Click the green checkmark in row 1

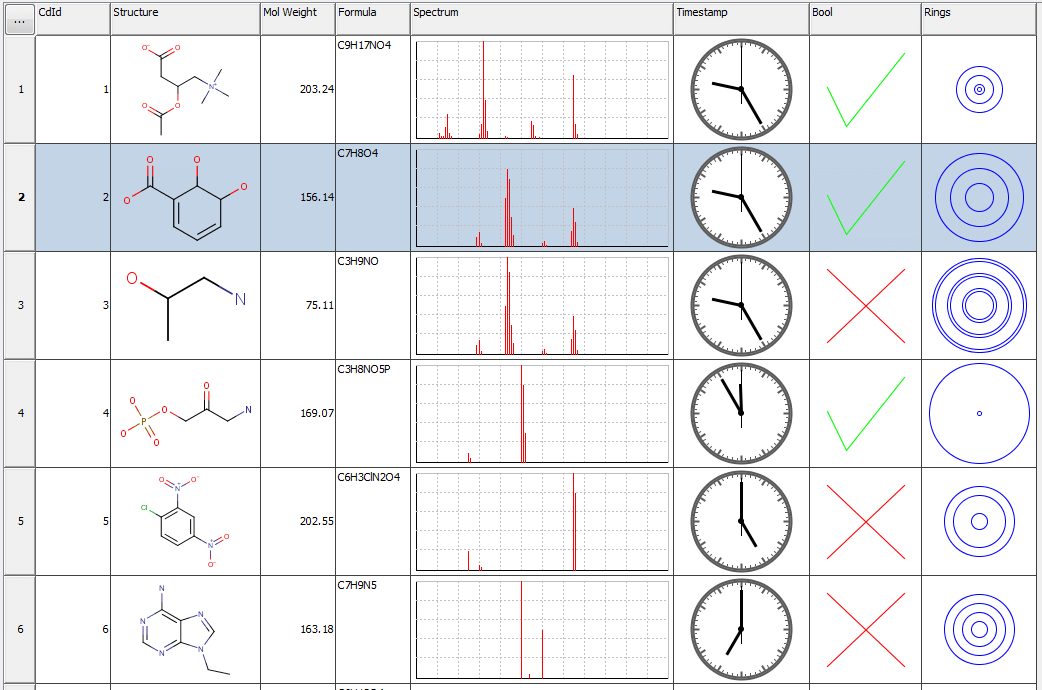point(865,90)
